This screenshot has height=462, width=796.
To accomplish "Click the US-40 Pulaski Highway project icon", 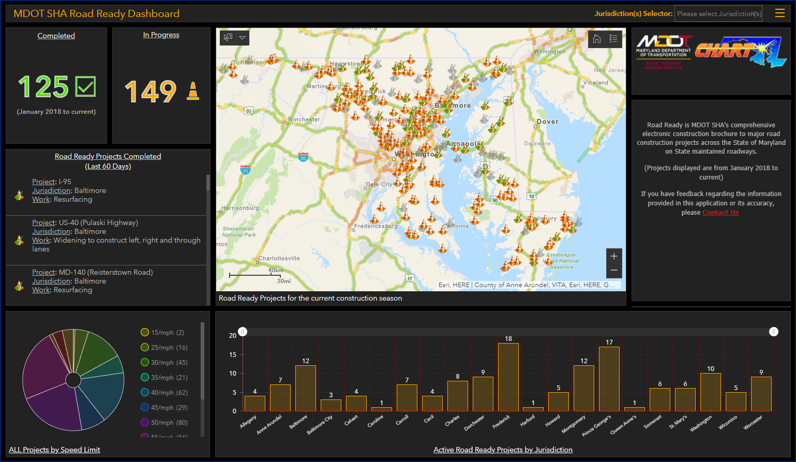I will click(19, 240).
